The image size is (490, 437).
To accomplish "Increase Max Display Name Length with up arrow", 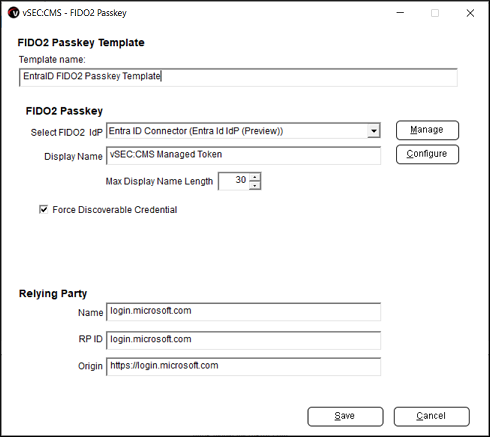I will (255, 177).
